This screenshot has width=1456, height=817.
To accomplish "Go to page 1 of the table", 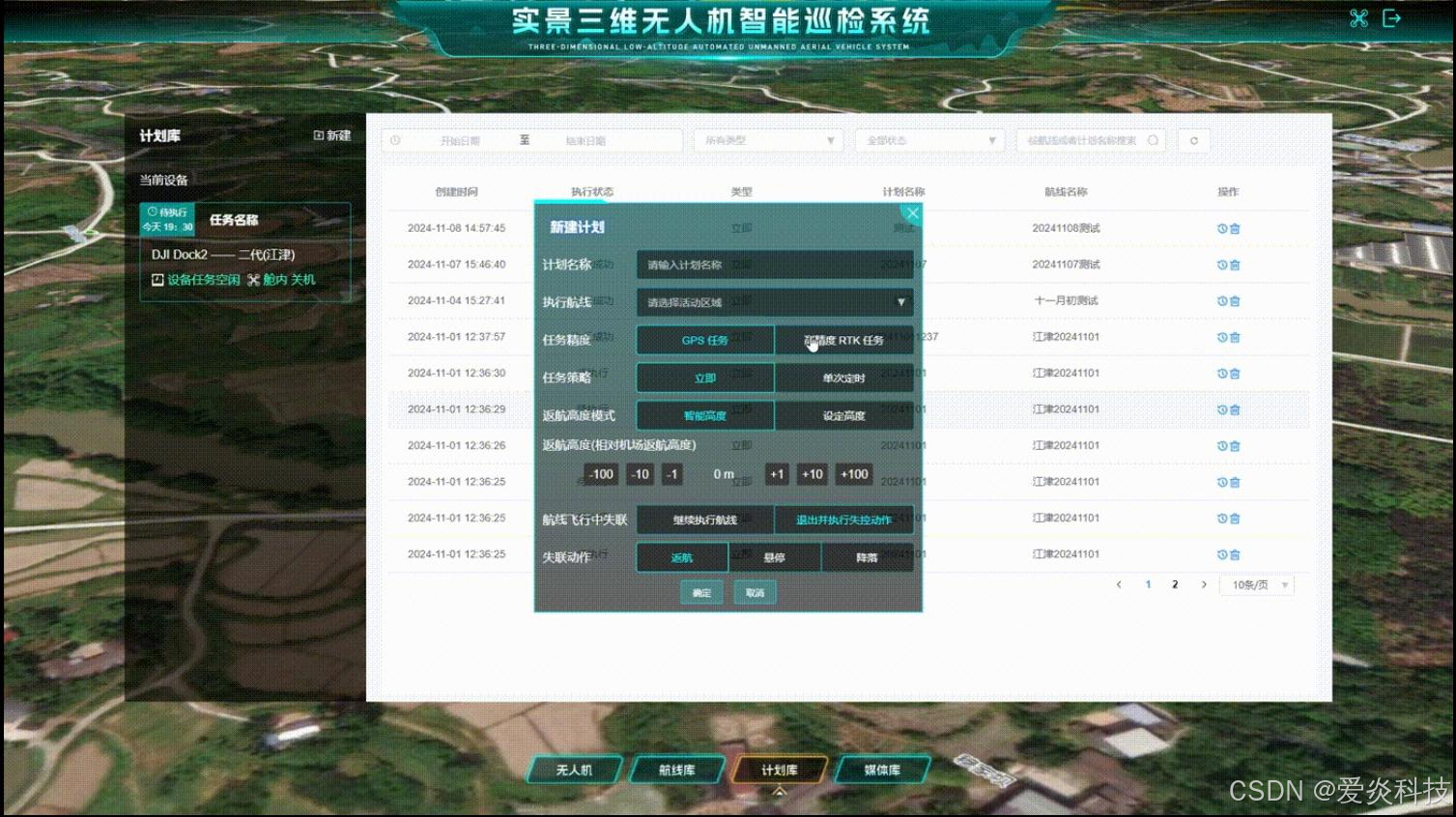I will coord(1148,585).
